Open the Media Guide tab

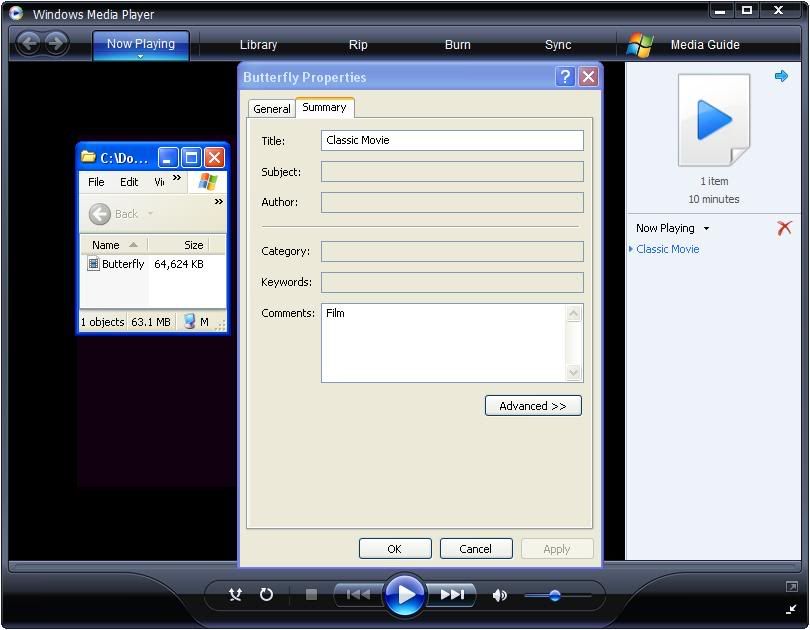click(705, 45)
